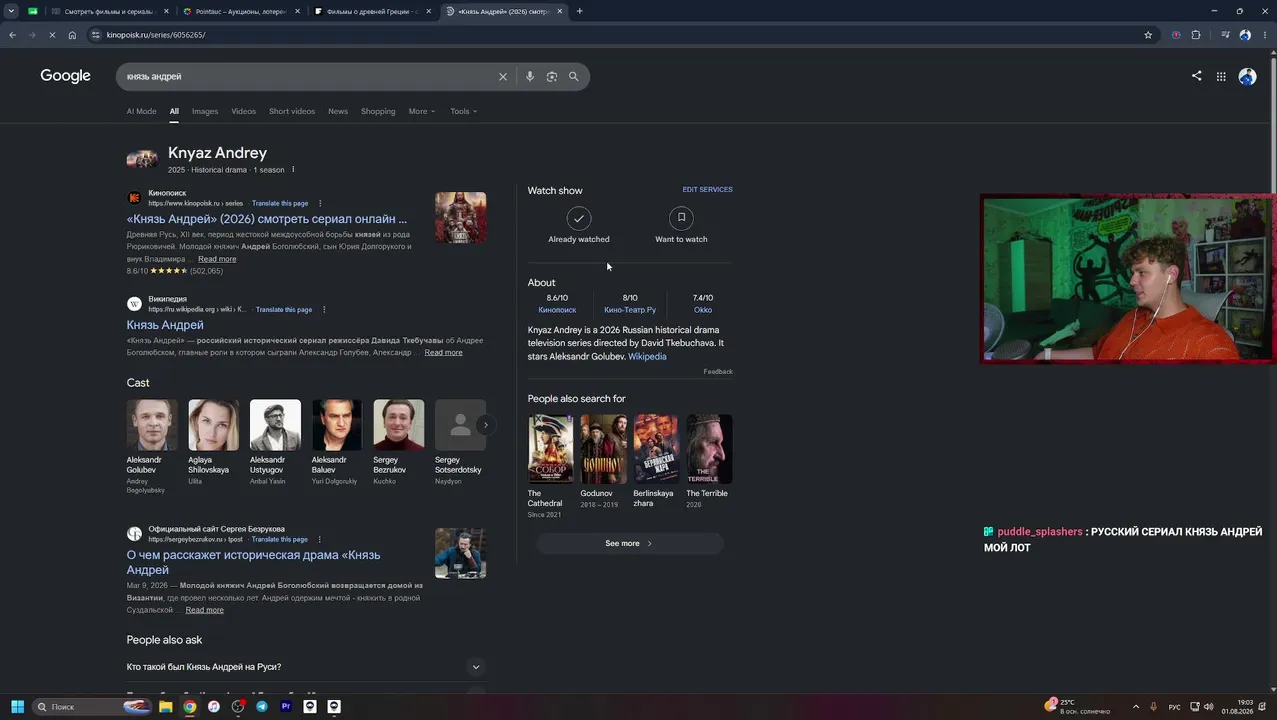The height and width of the screenshot is (720, 1277).
Task: Expand the More search filters dropdown
Action: click(x=422, y=111)
